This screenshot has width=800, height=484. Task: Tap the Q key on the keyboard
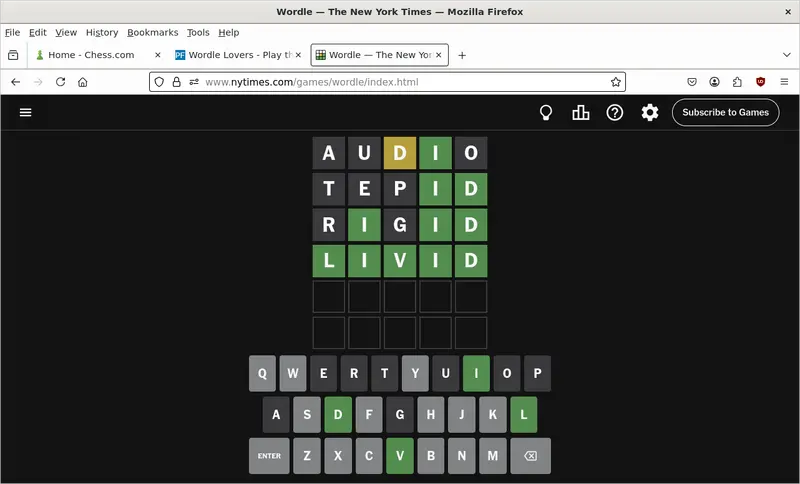point(262,373)
